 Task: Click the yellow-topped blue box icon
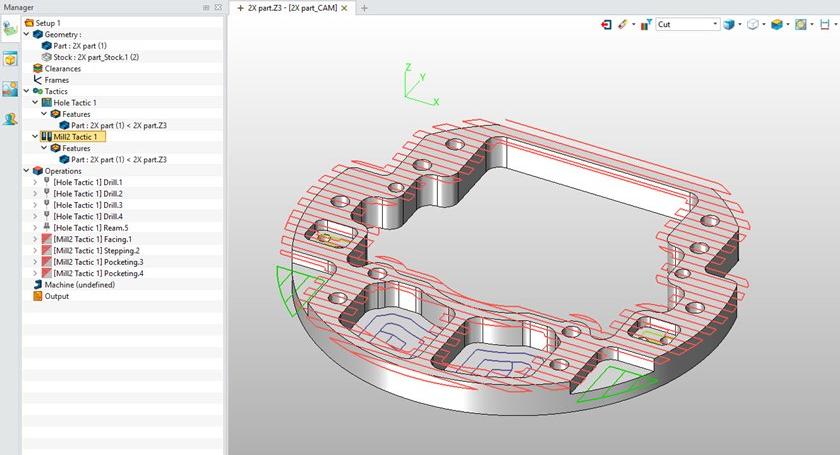pos(777,25)
